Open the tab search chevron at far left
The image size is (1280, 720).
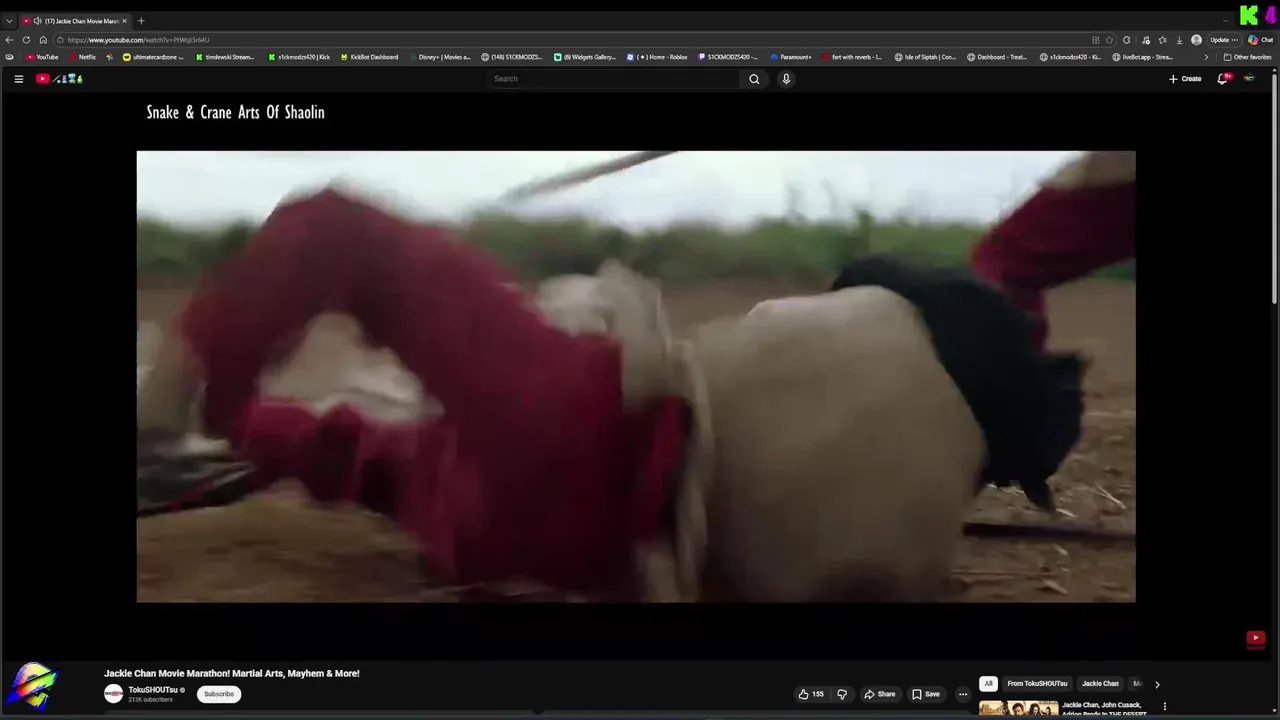9,21
